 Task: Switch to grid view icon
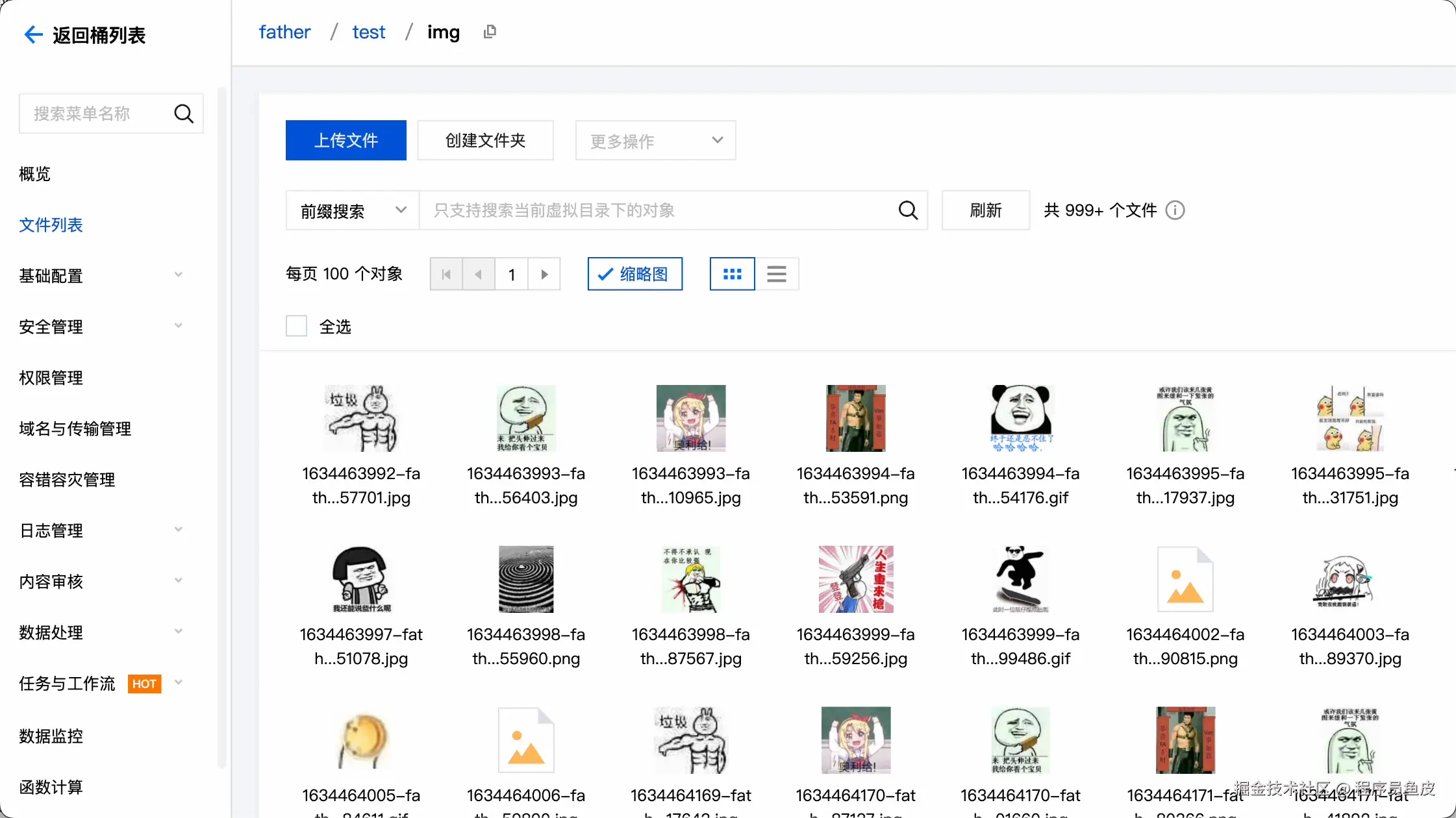(732, 274)
